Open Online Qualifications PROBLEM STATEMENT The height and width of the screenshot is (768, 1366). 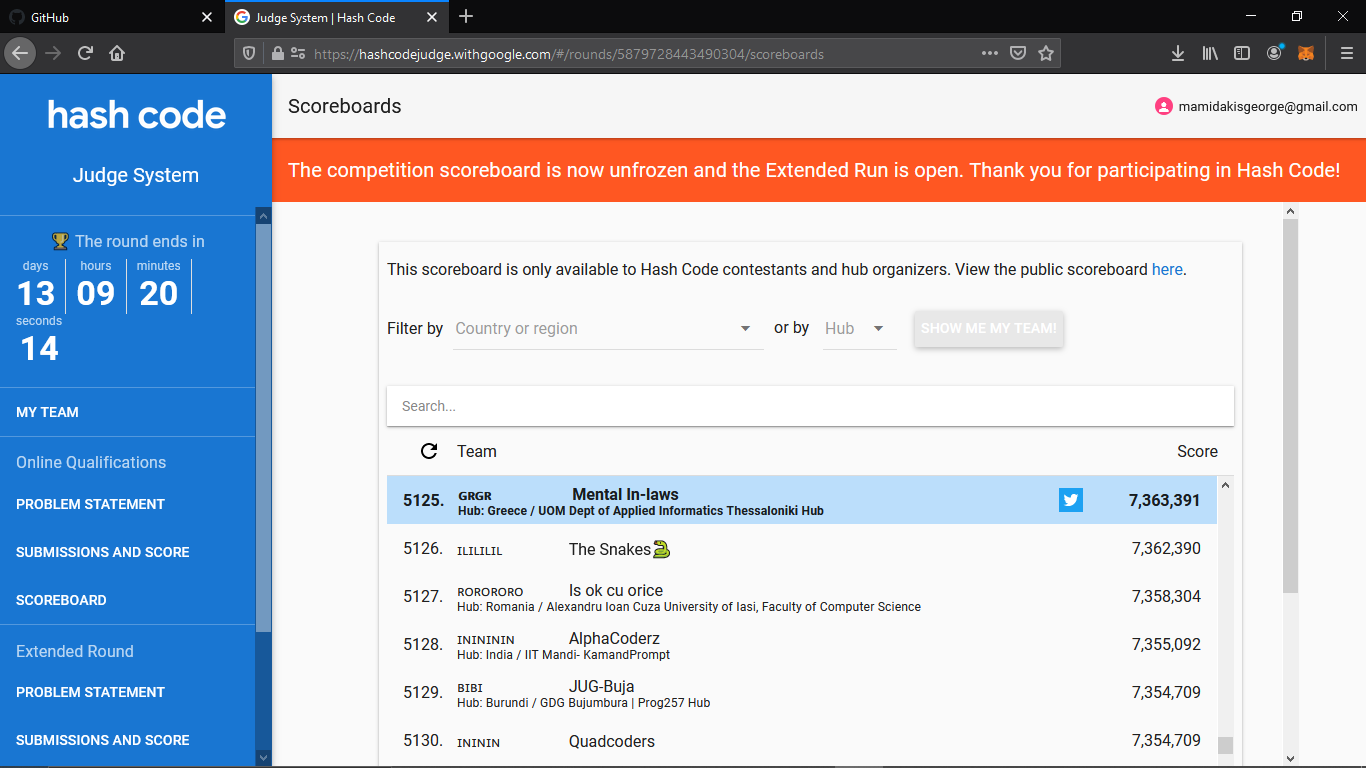pyautogui.click(x=90, y=504)
